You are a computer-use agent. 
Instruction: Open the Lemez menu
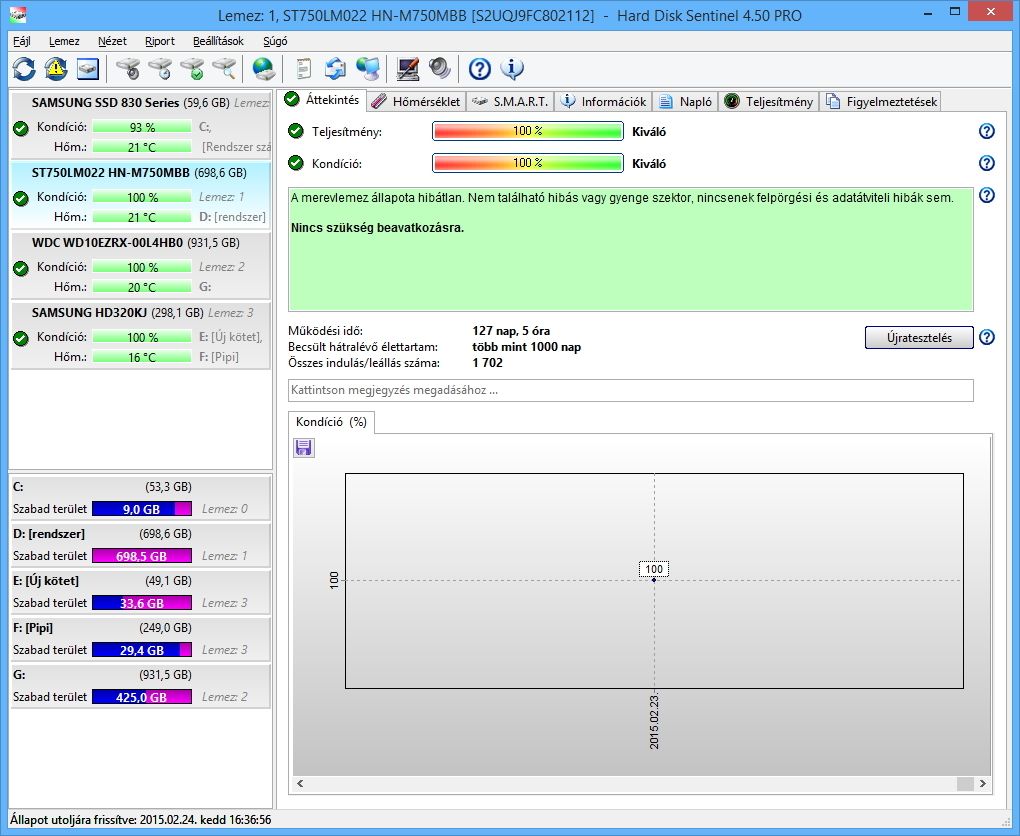(64, 41)
